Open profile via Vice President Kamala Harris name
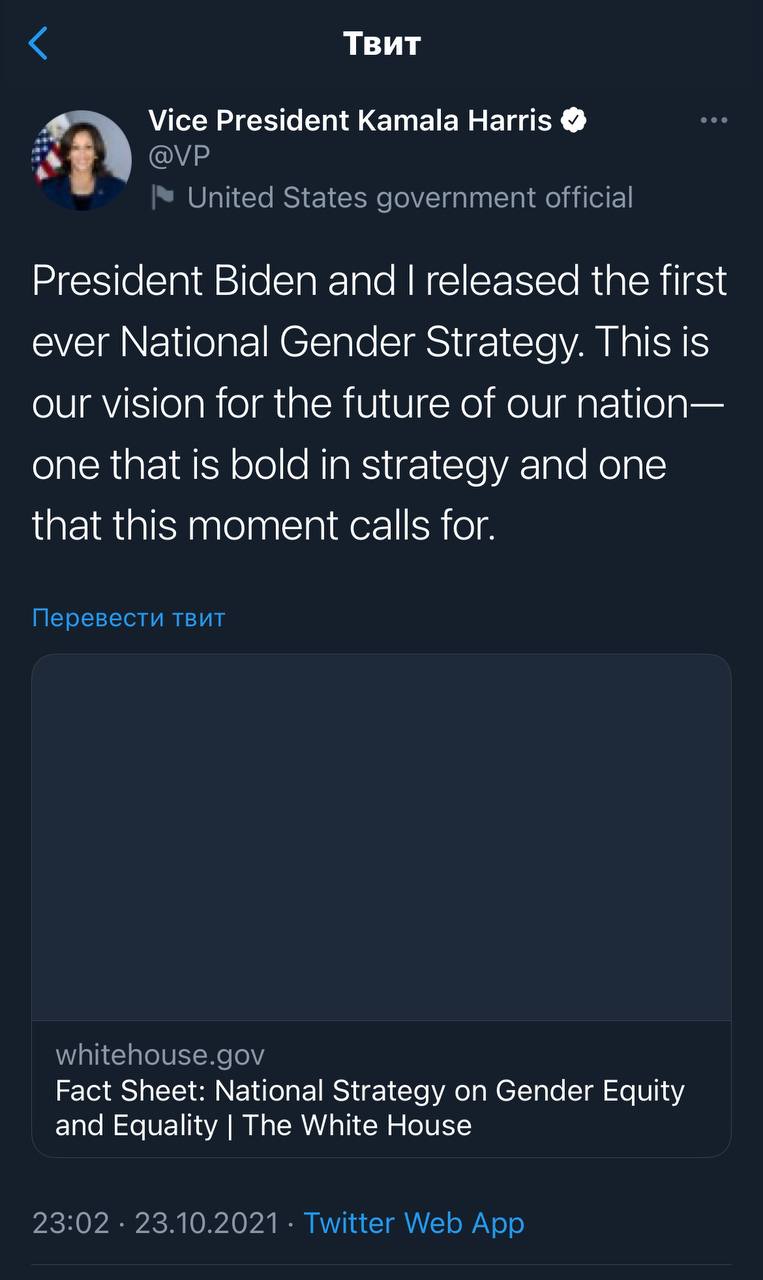This screenshot has width=763, height=1280. click(x=349, y=121)
